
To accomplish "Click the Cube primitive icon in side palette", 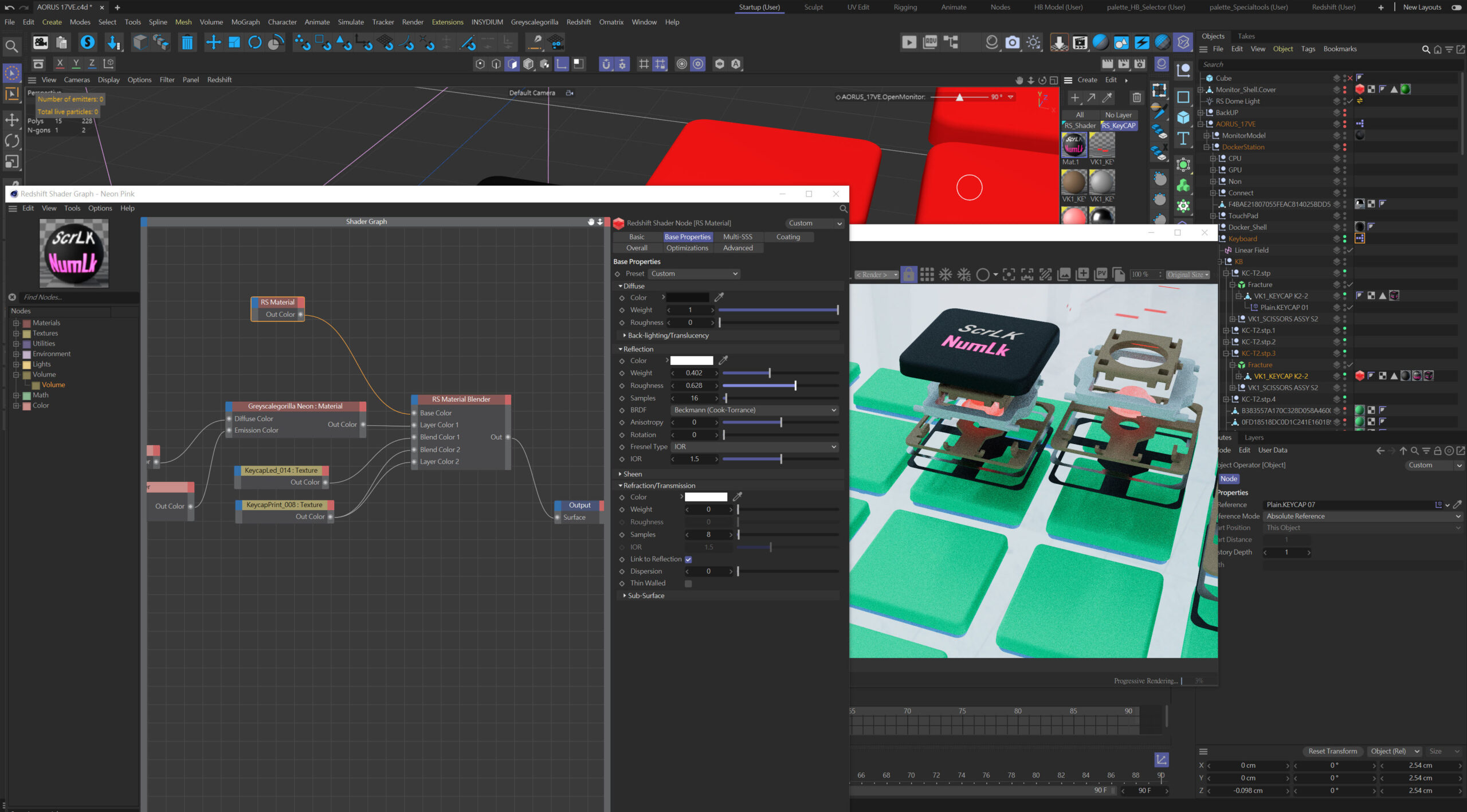I will (x=1183, y=117).
